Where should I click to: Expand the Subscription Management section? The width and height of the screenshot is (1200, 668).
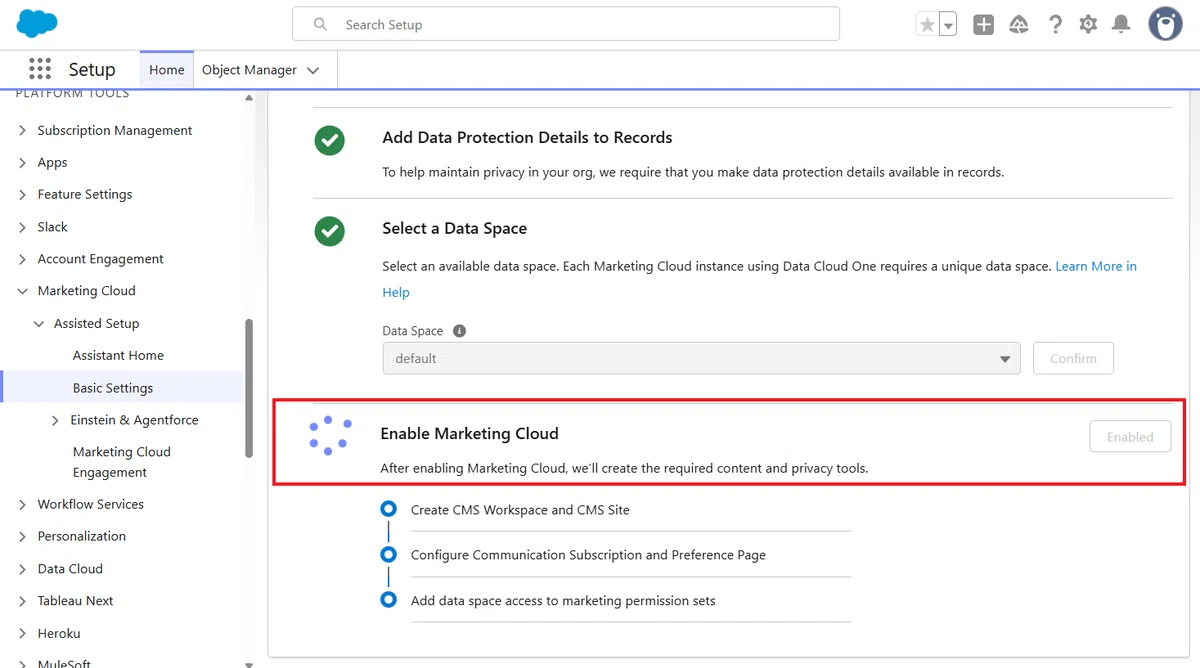pos(23,131)
